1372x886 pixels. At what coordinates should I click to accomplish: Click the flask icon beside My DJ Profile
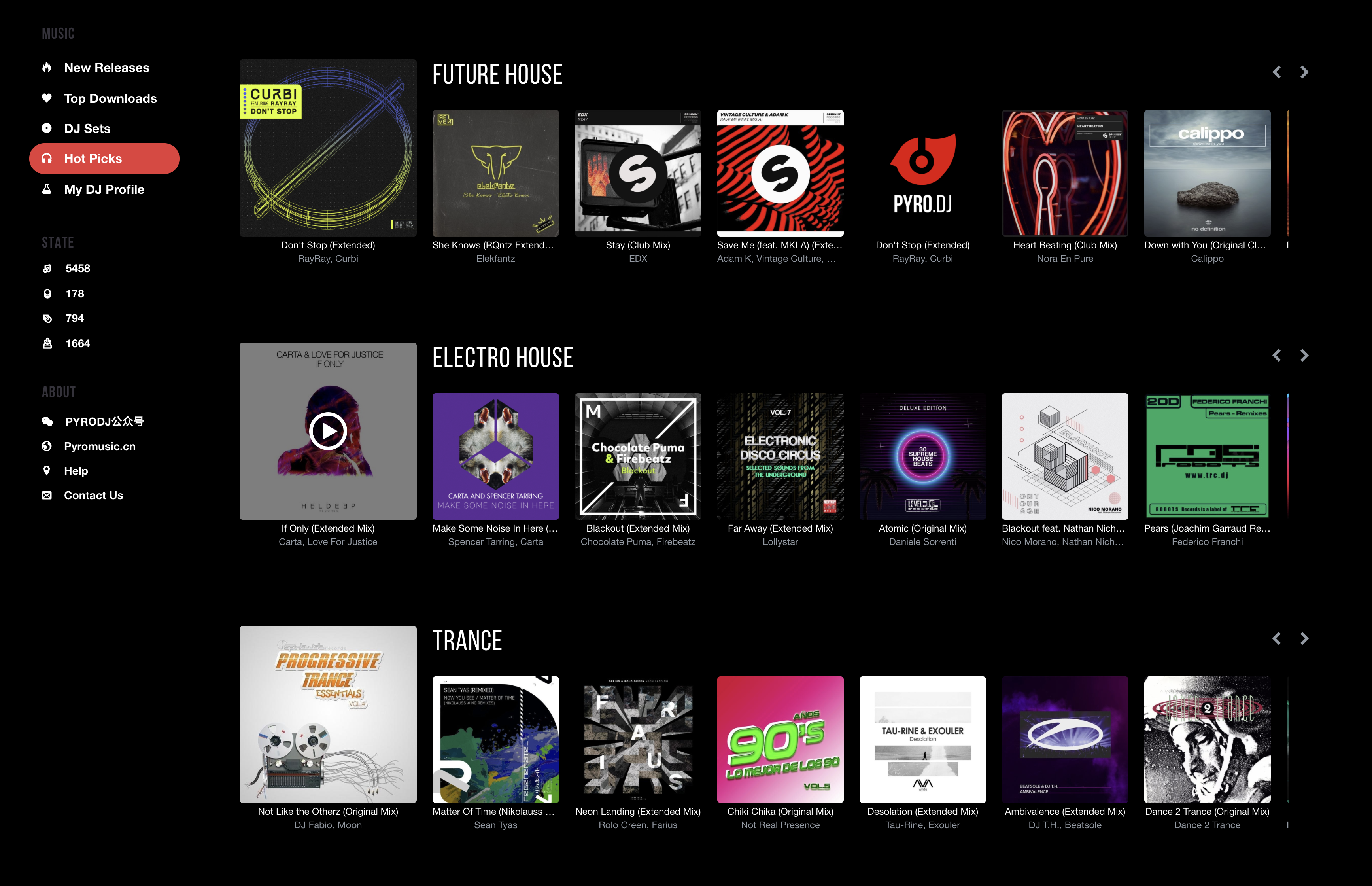[47, 189]
